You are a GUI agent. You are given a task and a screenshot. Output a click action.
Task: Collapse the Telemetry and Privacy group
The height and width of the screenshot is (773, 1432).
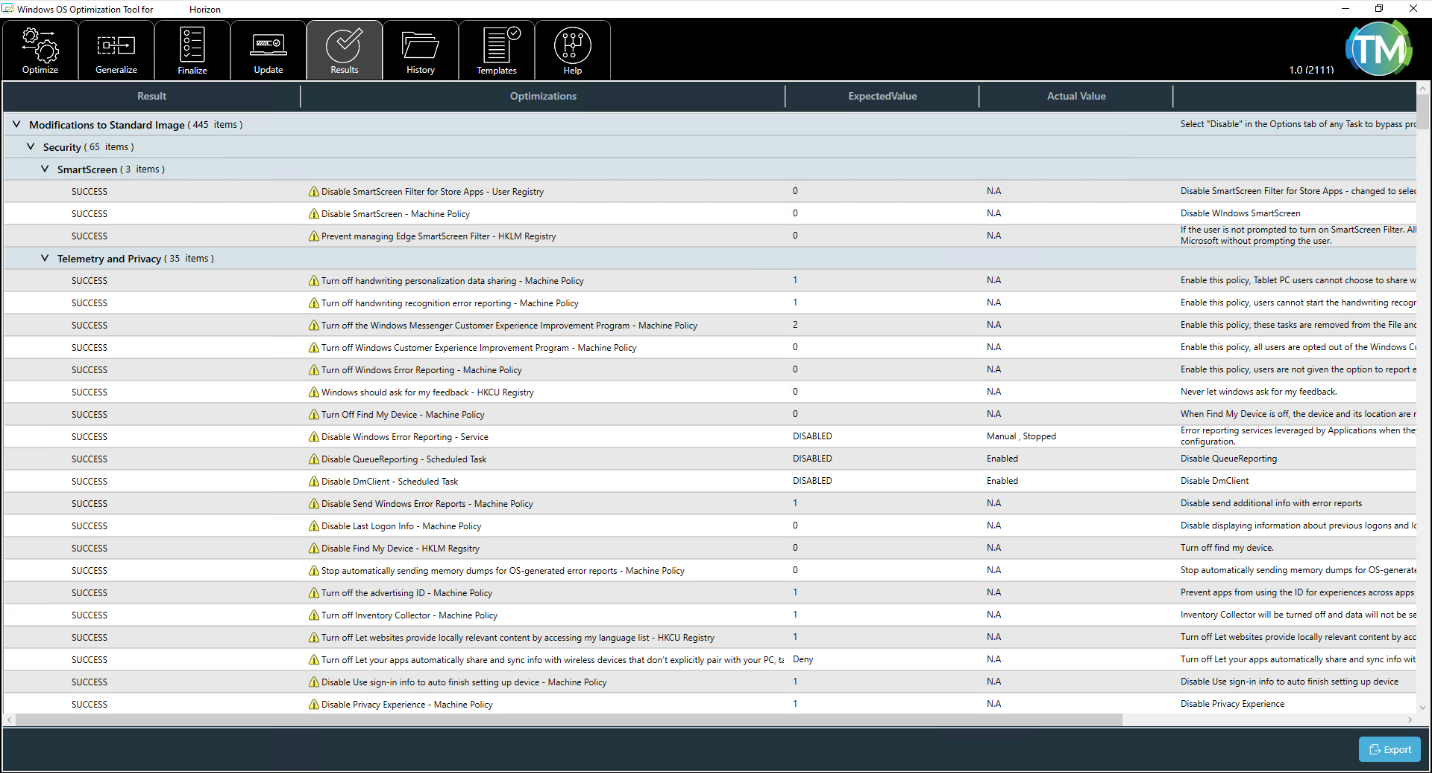tap(44, 258)
